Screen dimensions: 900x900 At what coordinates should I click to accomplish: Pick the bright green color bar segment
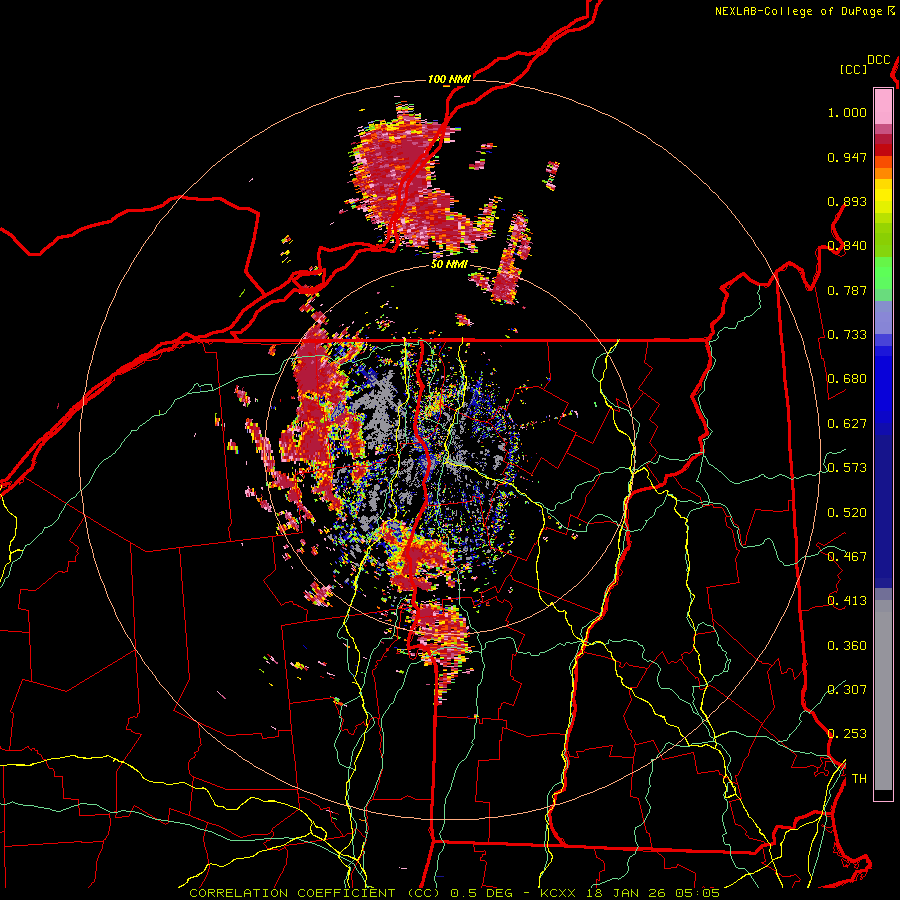pyautogui.click(x=883, y=273)
